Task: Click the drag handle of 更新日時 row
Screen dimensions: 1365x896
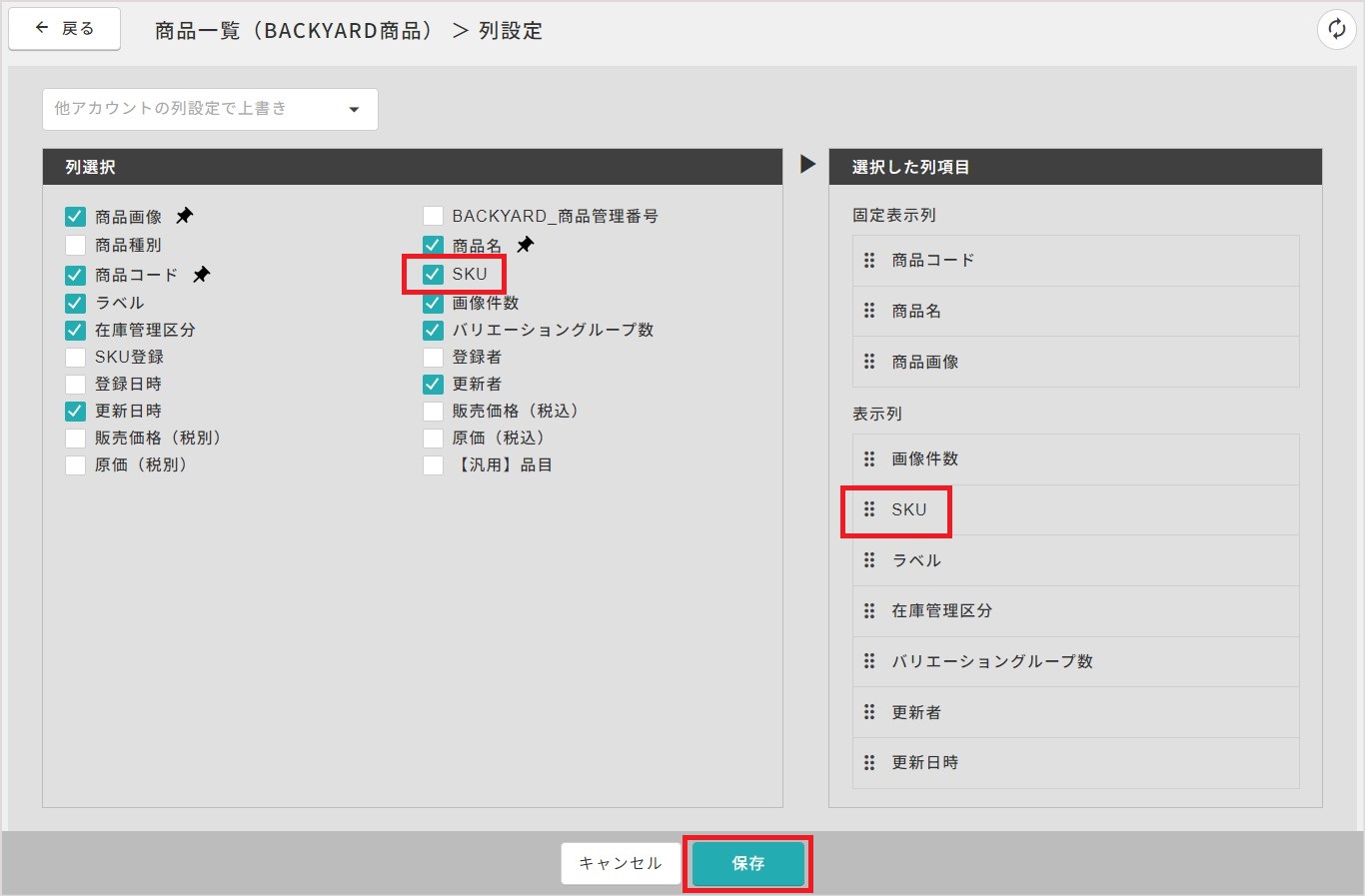Action: tap(869, 762)
